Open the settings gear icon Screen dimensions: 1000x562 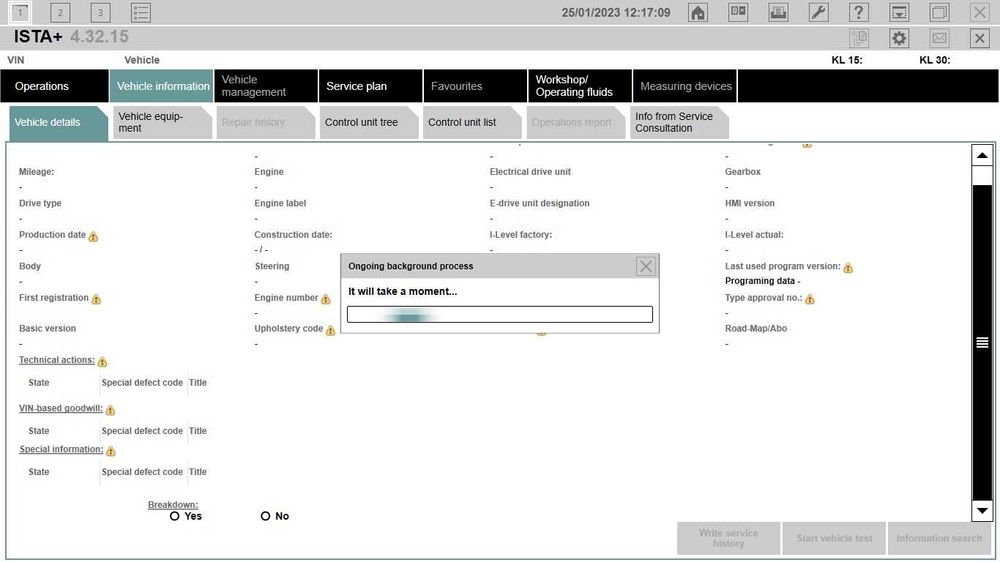pos(899,38)
